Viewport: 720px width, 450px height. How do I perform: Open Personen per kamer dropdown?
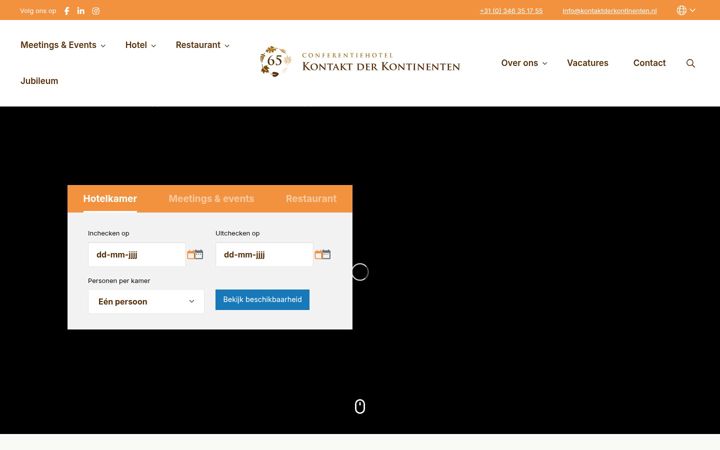pos(146,302)
